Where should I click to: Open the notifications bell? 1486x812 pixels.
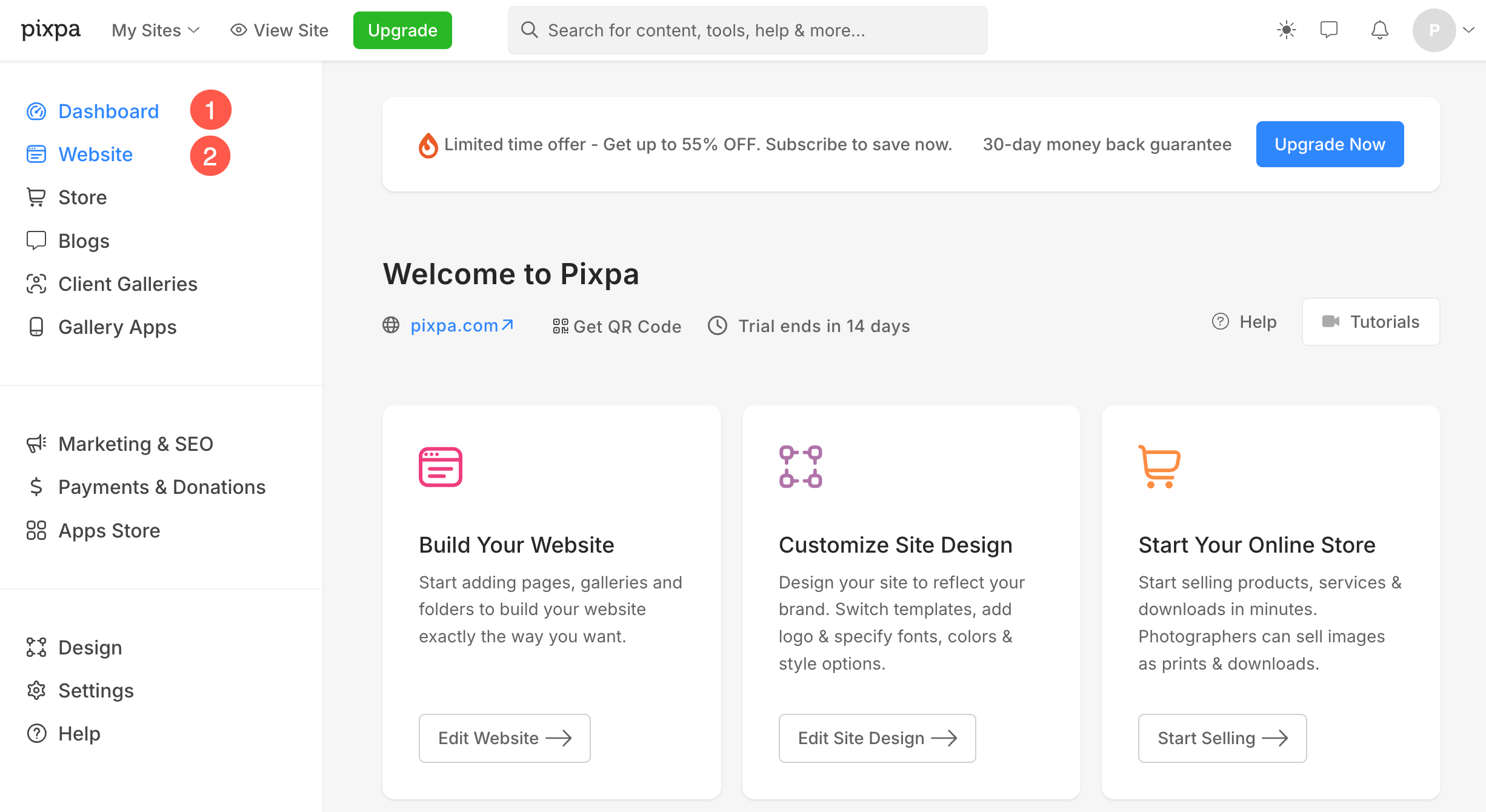[x=1380, y=30]
